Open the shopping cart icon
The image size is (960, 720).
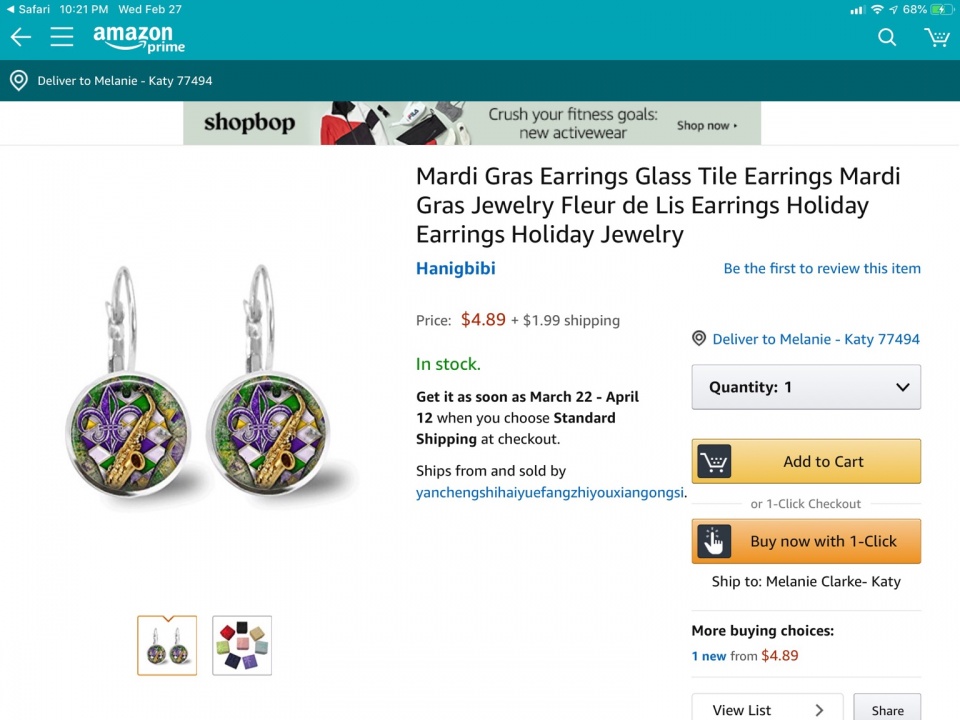(936, 37)
